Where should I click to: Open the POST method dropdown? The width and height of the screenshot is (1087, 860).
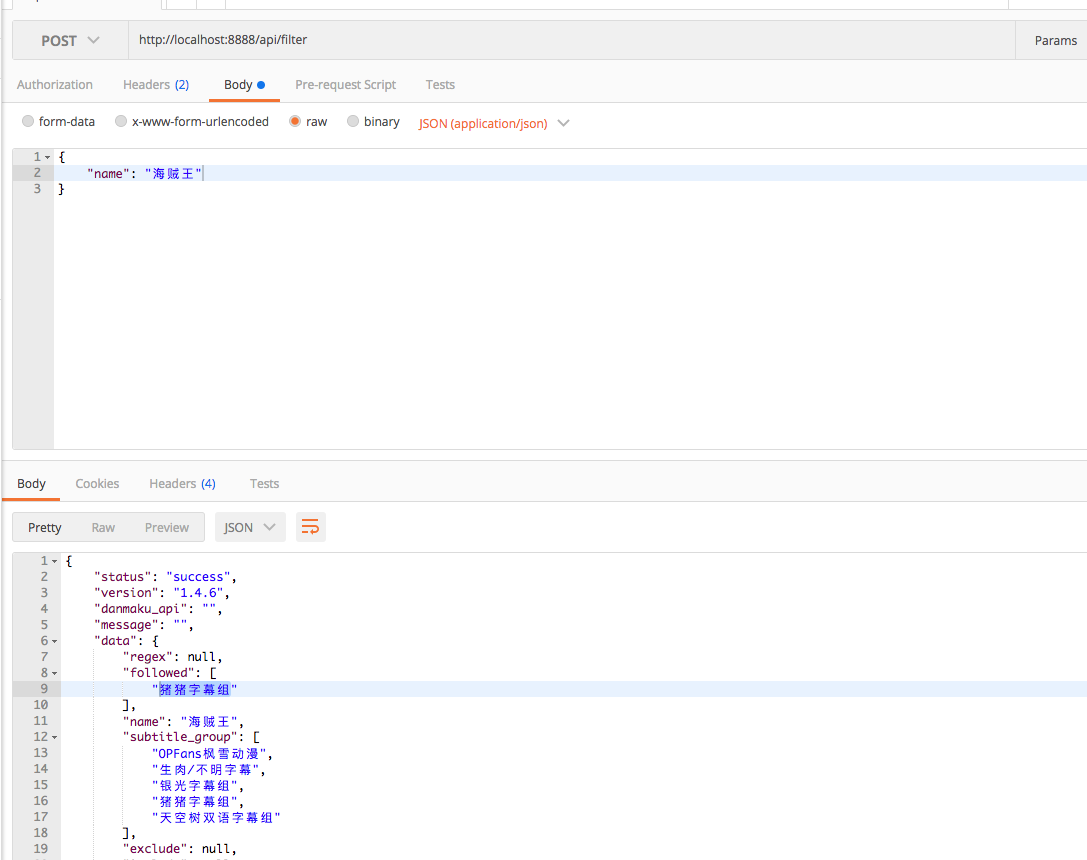70,40
